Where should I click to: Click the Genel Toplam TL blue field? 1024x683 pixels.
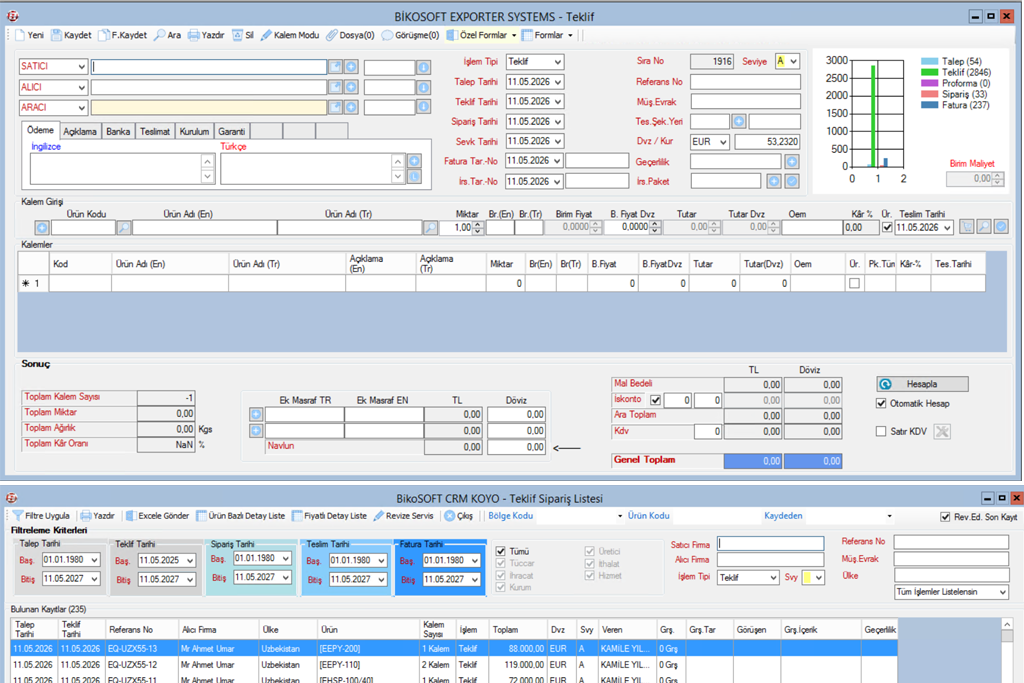(753, 461)
